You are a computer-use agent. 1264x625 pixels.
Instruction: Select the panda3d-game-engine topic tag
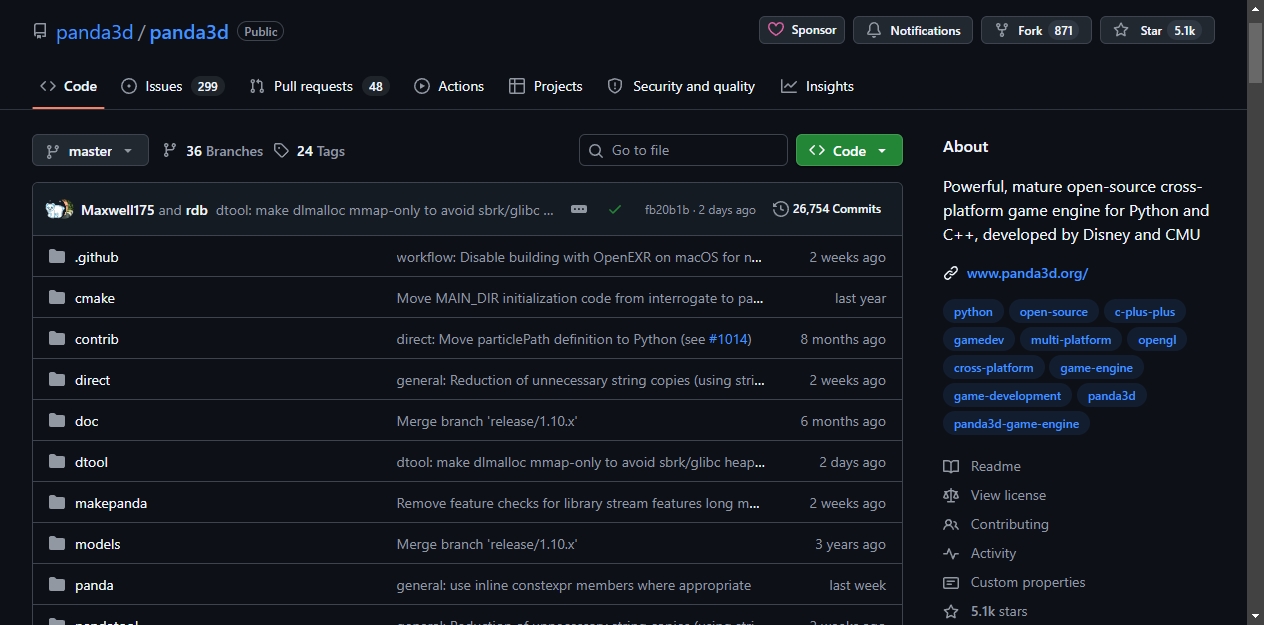point(1017,424)
